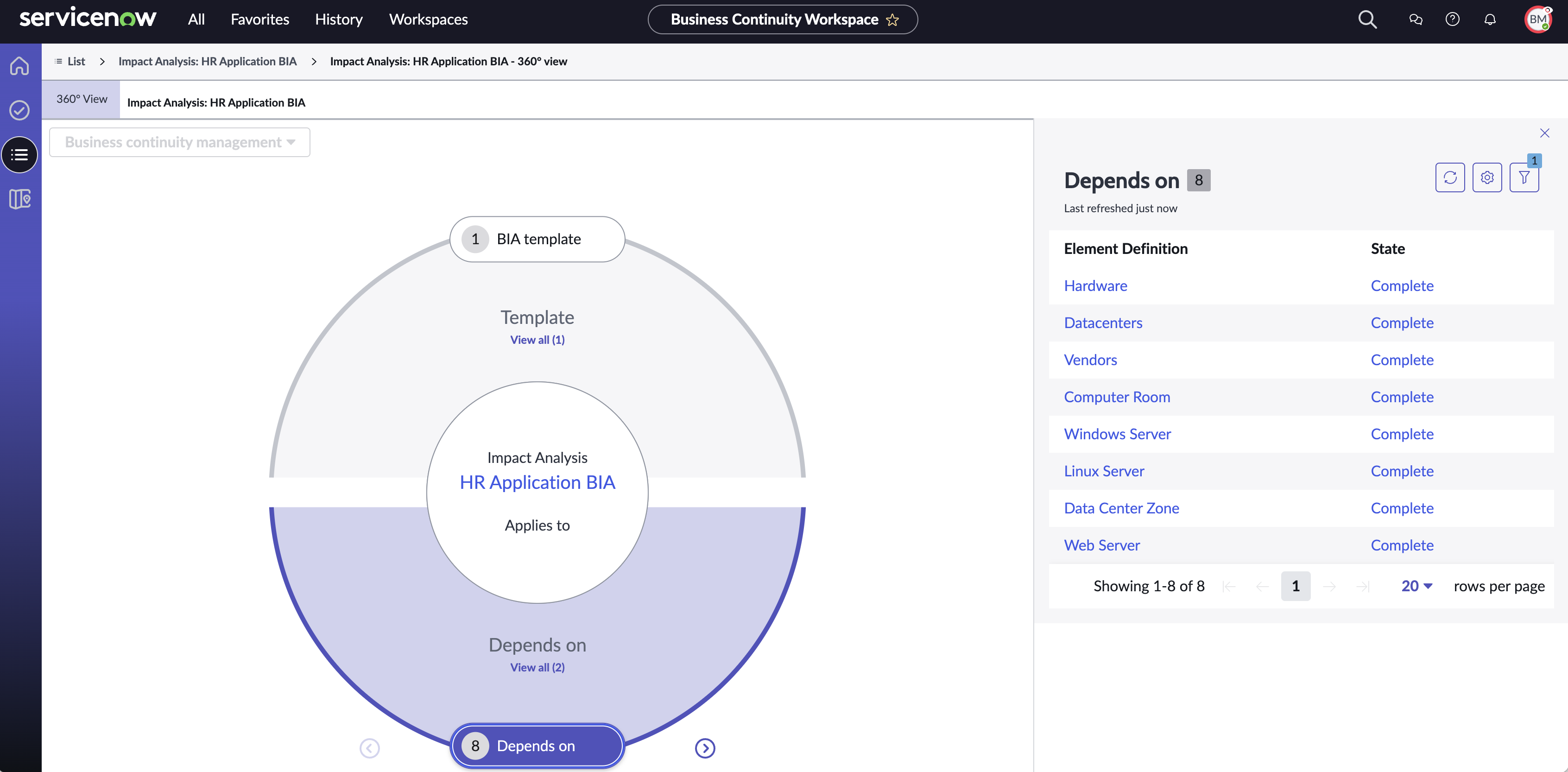Change the 20 rows per page dropdown

click(x=1416, y=586)
